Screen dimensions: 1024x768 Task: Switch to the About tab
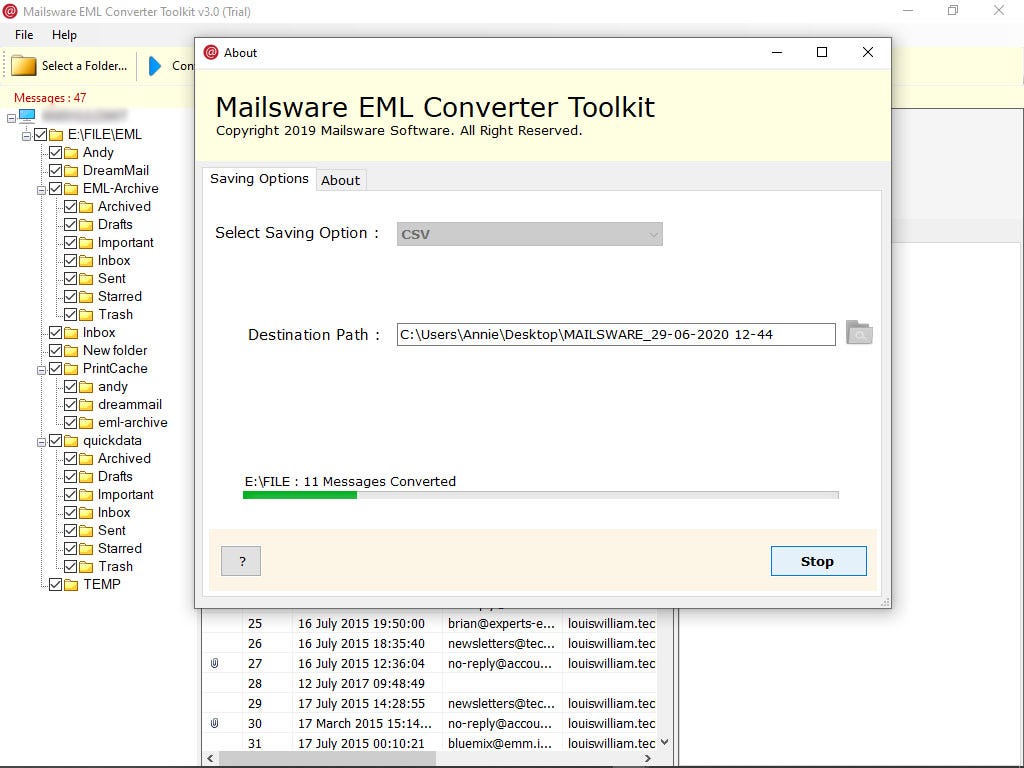click(340, 180)
